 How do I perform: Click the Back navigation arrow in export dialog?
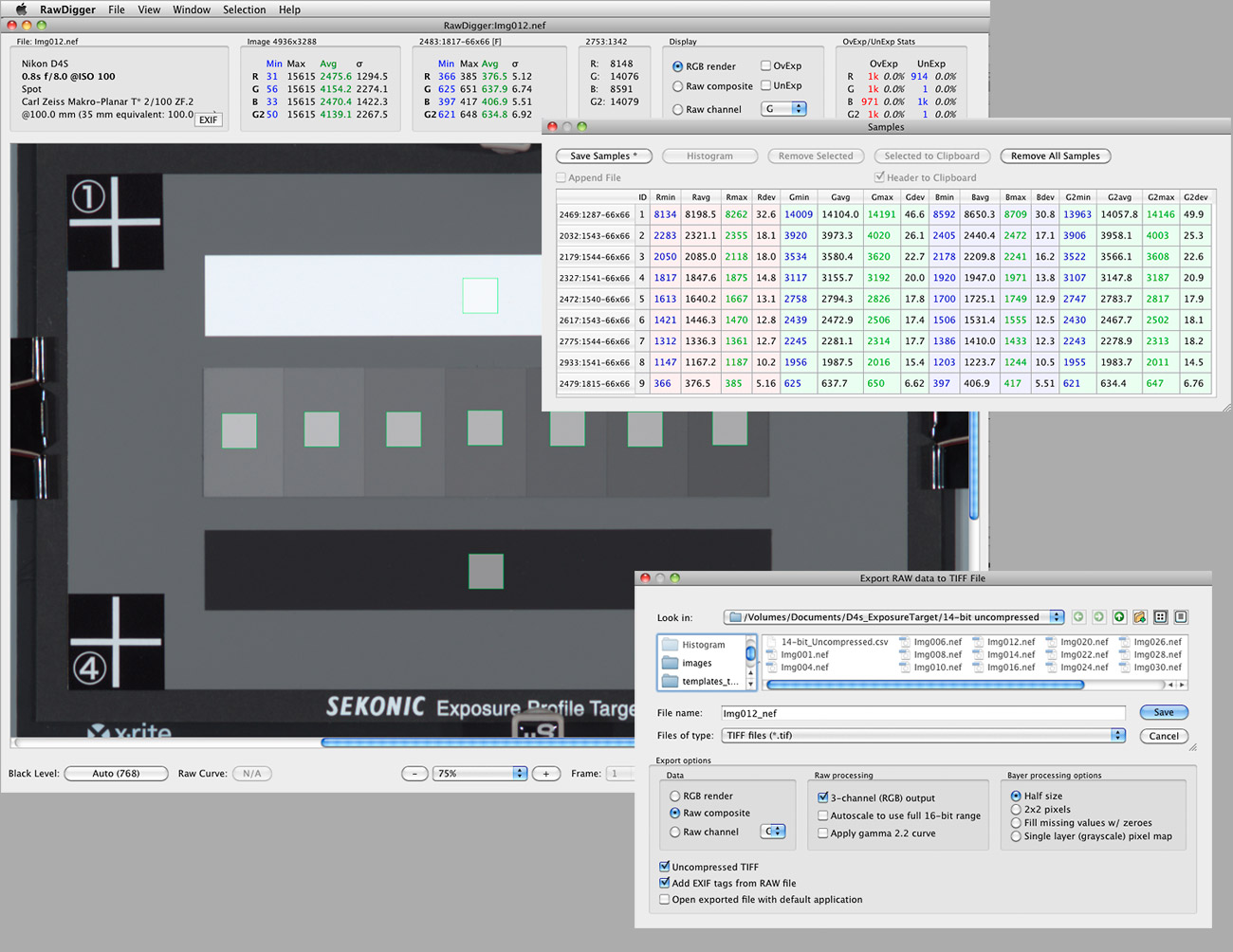pyautogui.click(x=1078, y=617)
